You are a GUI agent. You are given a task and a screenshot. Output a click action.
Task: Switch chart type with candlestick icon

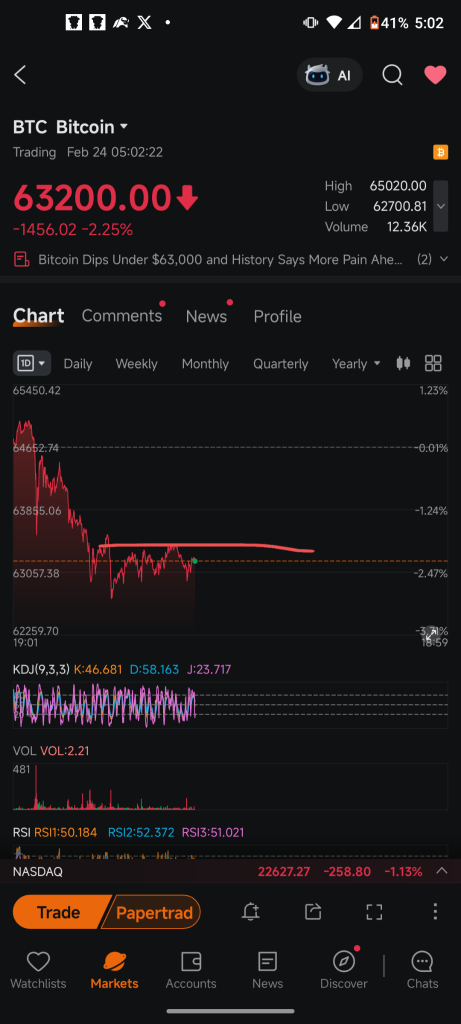(404, 363)
